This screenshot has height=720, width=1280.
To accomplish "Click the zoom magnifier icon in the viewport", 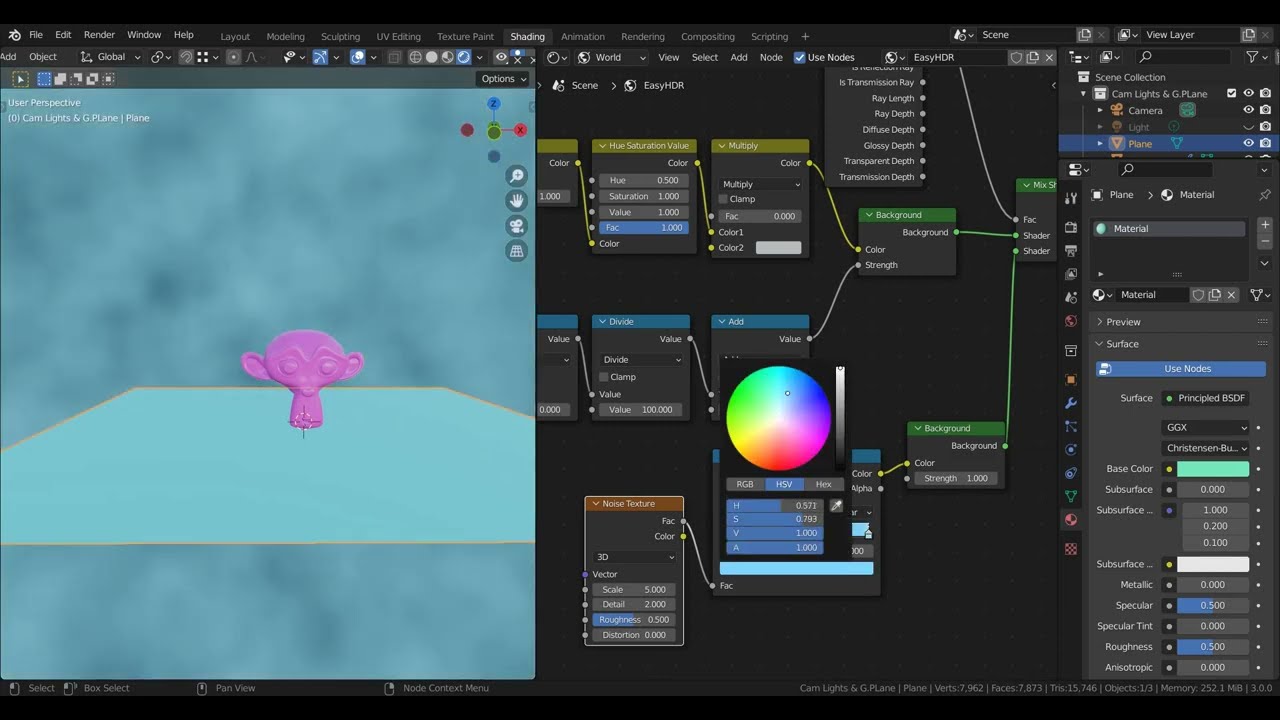I will point(517,176).
